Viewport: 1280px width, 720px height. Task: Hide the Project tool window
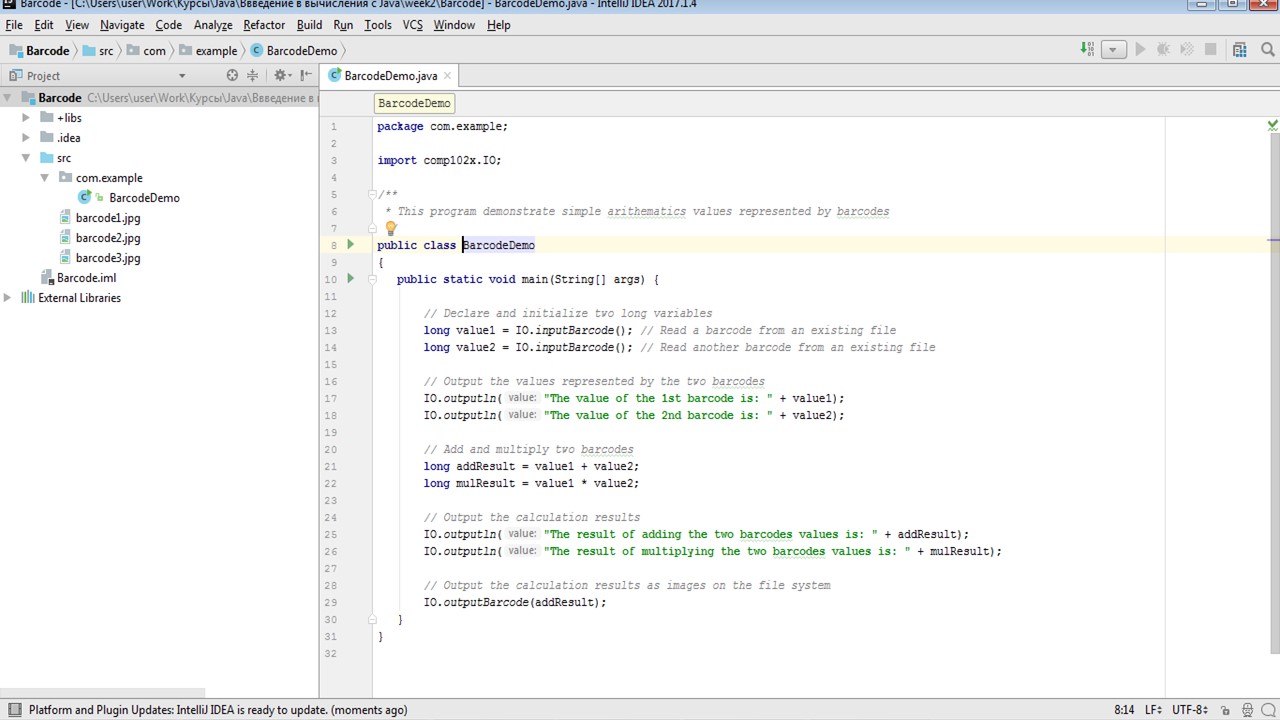304,76
